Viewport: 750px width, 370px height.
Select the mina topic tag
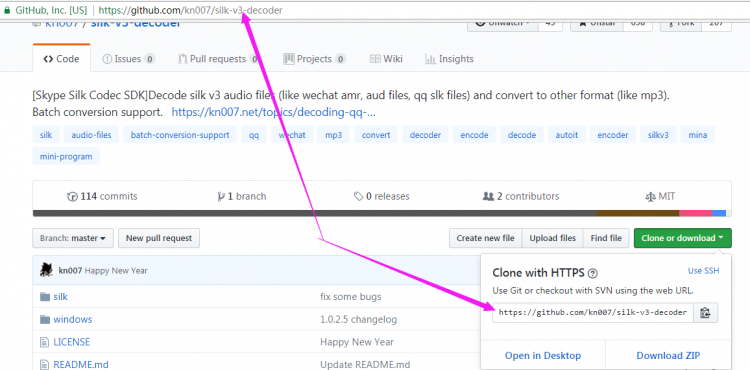(x=698, y=135)
